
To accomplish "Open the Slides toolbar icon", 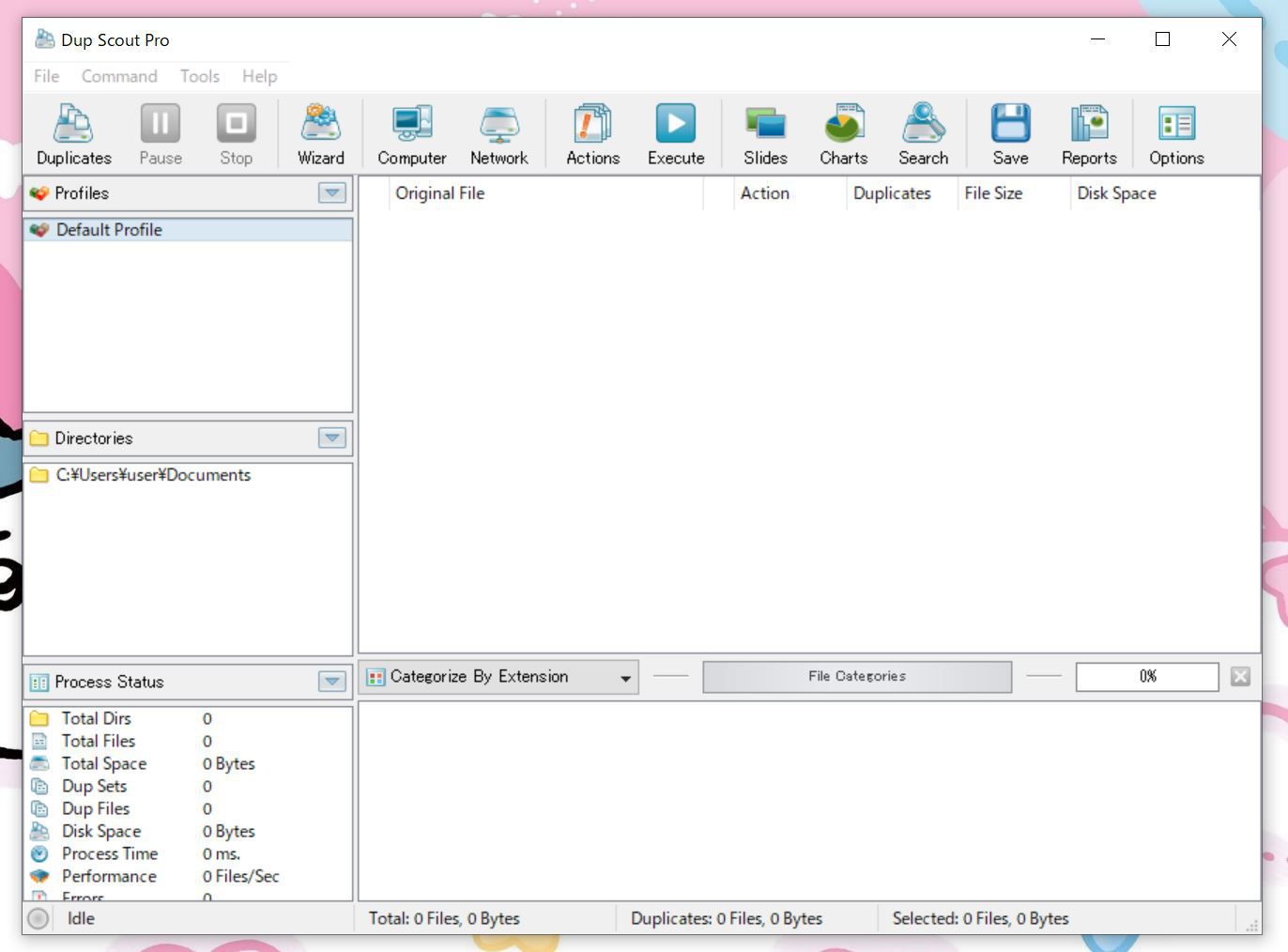I will [x=765, y=134].
